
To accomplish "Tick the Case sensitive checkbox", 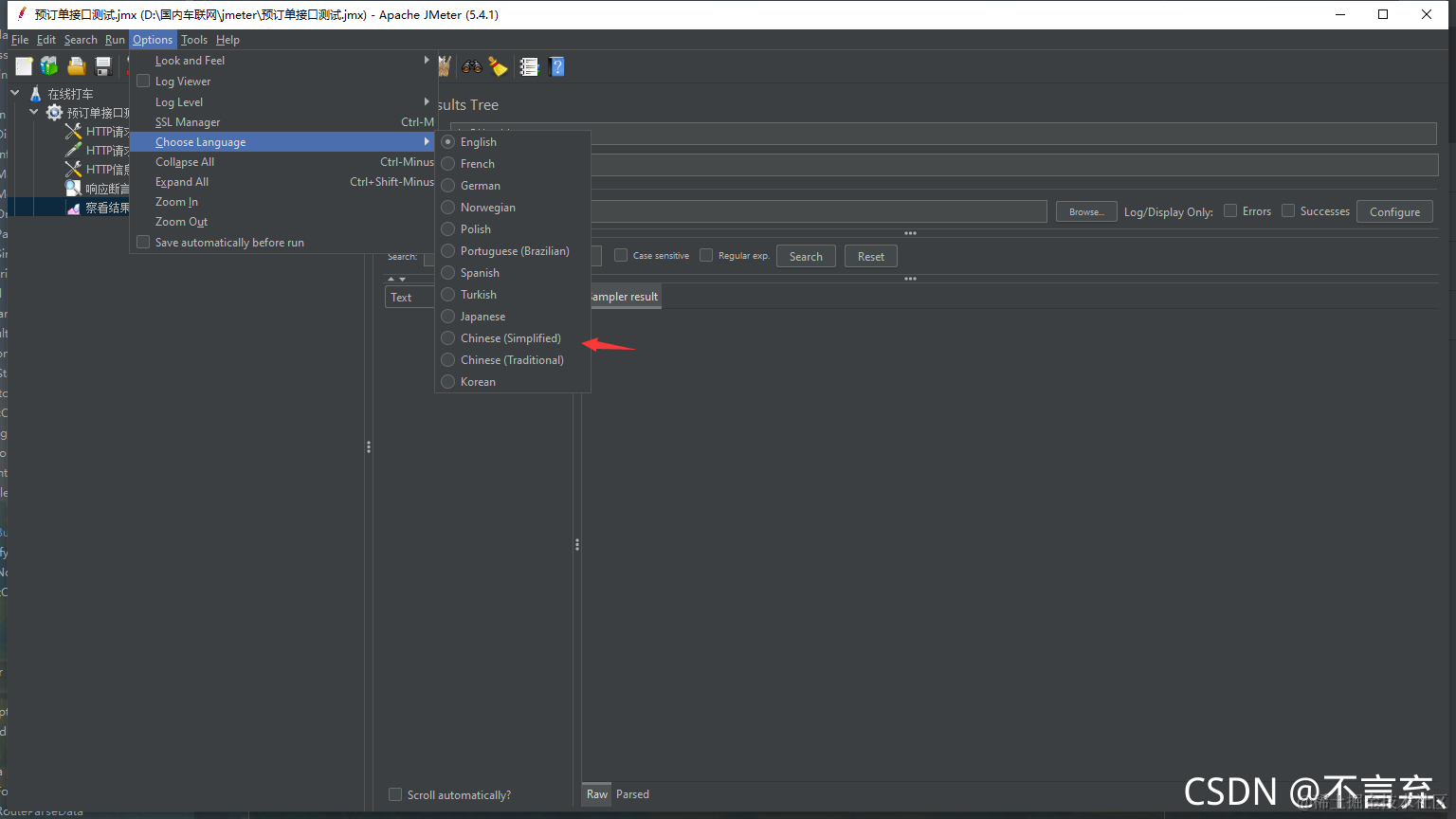I will pos(621,255).
